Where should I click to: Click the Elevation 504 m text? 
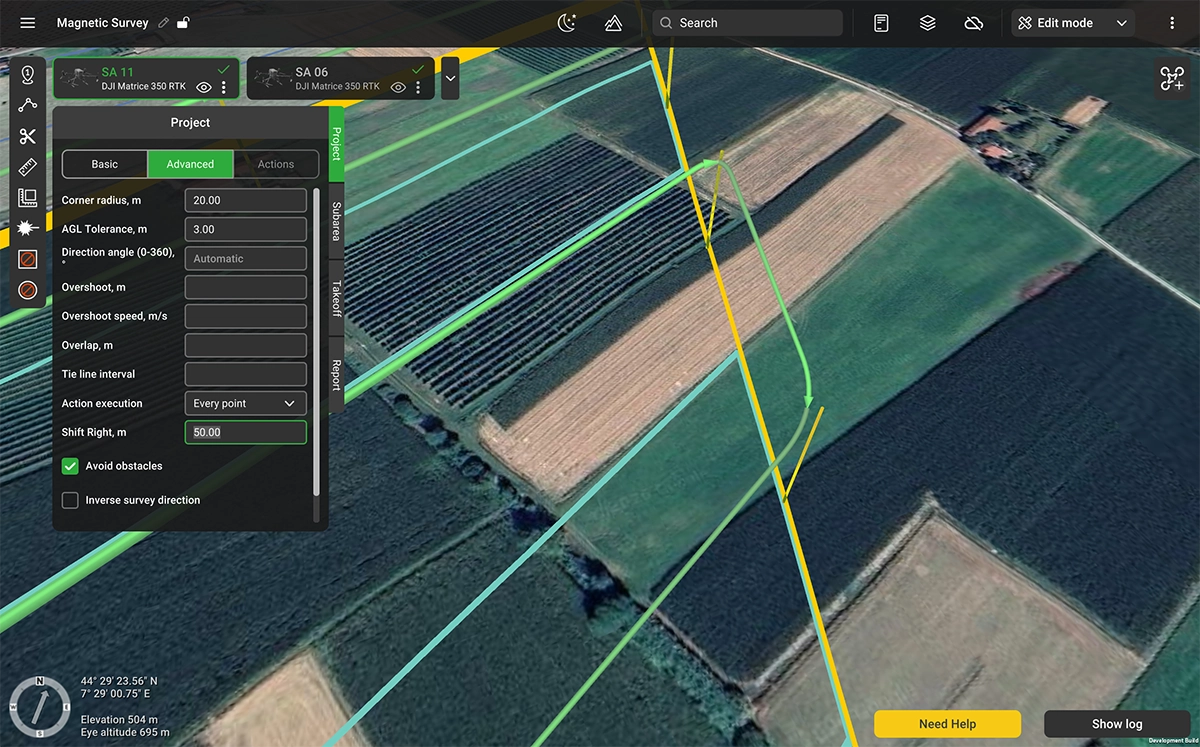[119, 720]
